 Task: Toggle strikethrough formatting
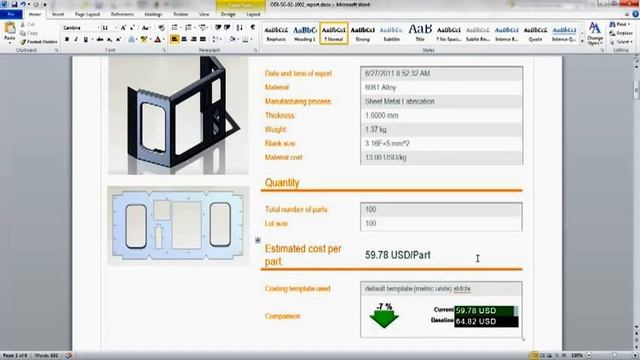coord(100,40)
